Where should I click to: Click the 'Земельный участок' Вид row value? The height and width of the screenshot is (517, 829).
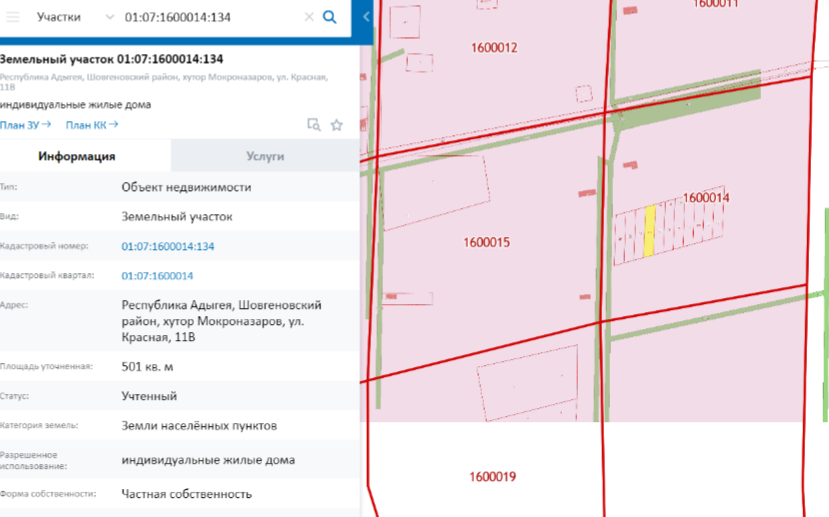(177, 217)
